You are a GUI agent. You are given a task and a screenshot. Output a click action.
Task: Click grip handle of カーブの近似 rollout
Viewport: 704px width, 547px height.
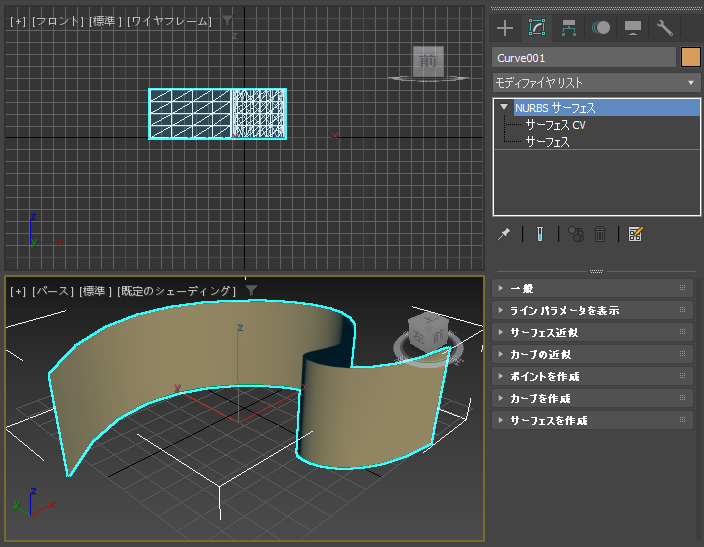(682, 354)
